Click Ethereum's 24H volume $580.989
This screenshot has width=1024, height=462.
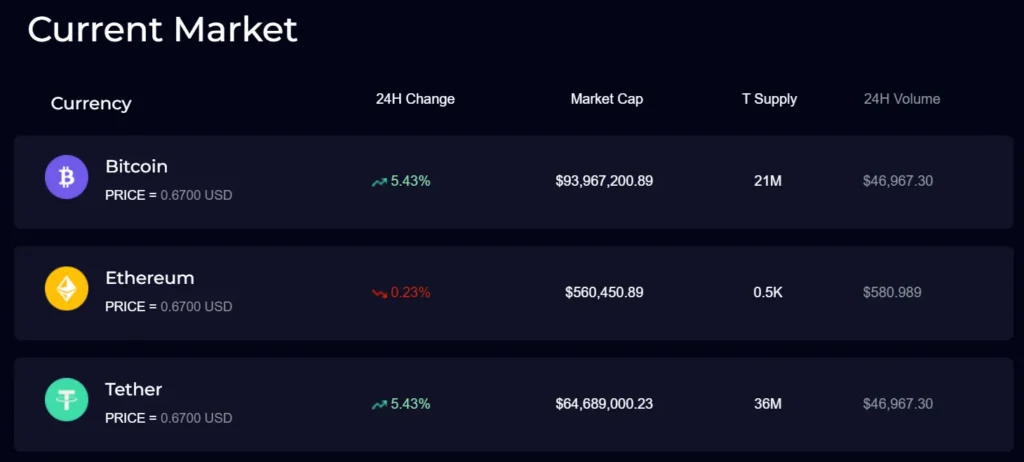tap(892, 293)
